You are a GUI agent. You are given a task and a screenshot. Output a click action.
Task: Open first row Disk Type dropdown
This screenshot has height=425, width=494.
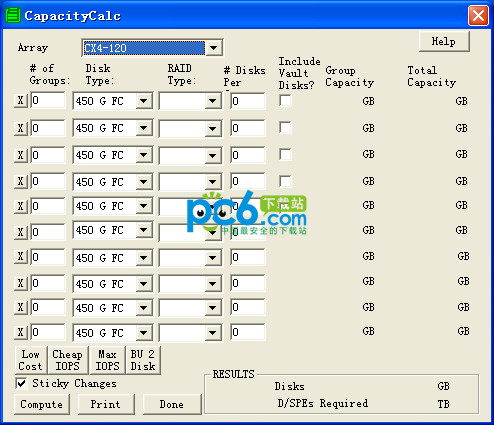(x=144, y=101)
